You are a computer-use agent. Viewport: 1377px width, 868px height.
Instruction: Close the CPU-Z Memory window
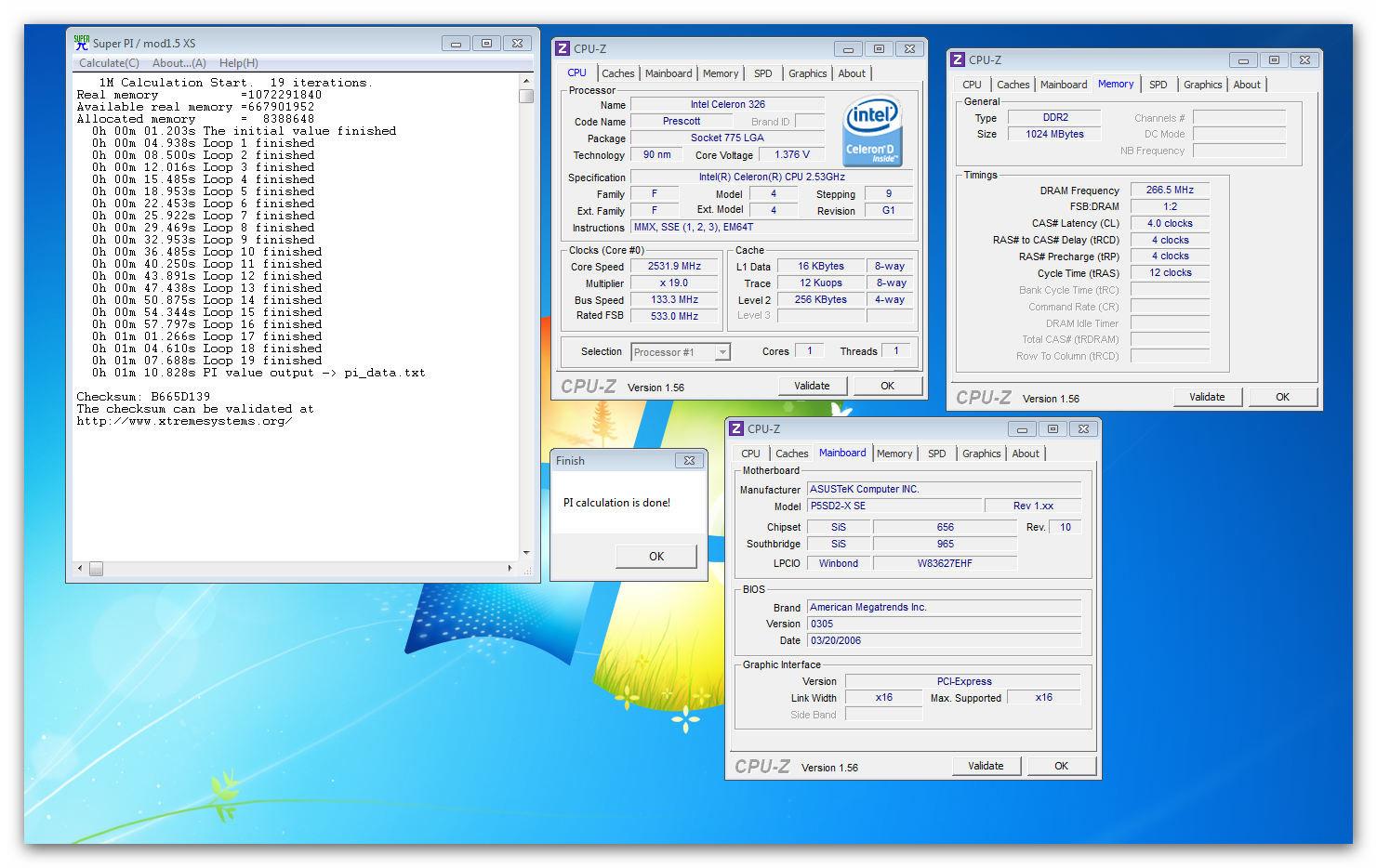coord(1304,59)
